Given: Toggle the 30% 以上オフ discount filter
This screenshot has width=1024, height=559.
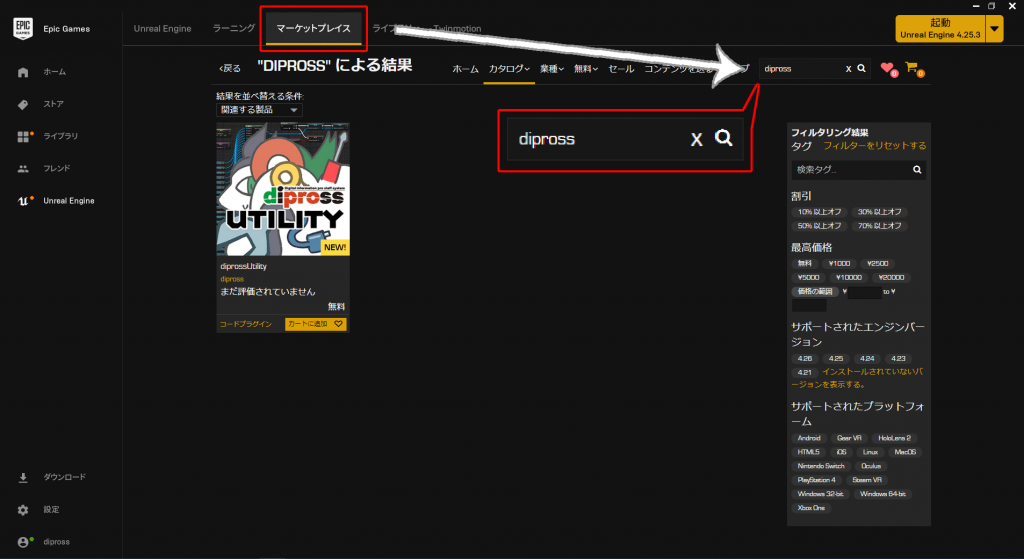Looking at the screenshot, I should pyautogui.click(x=880, y=212).
